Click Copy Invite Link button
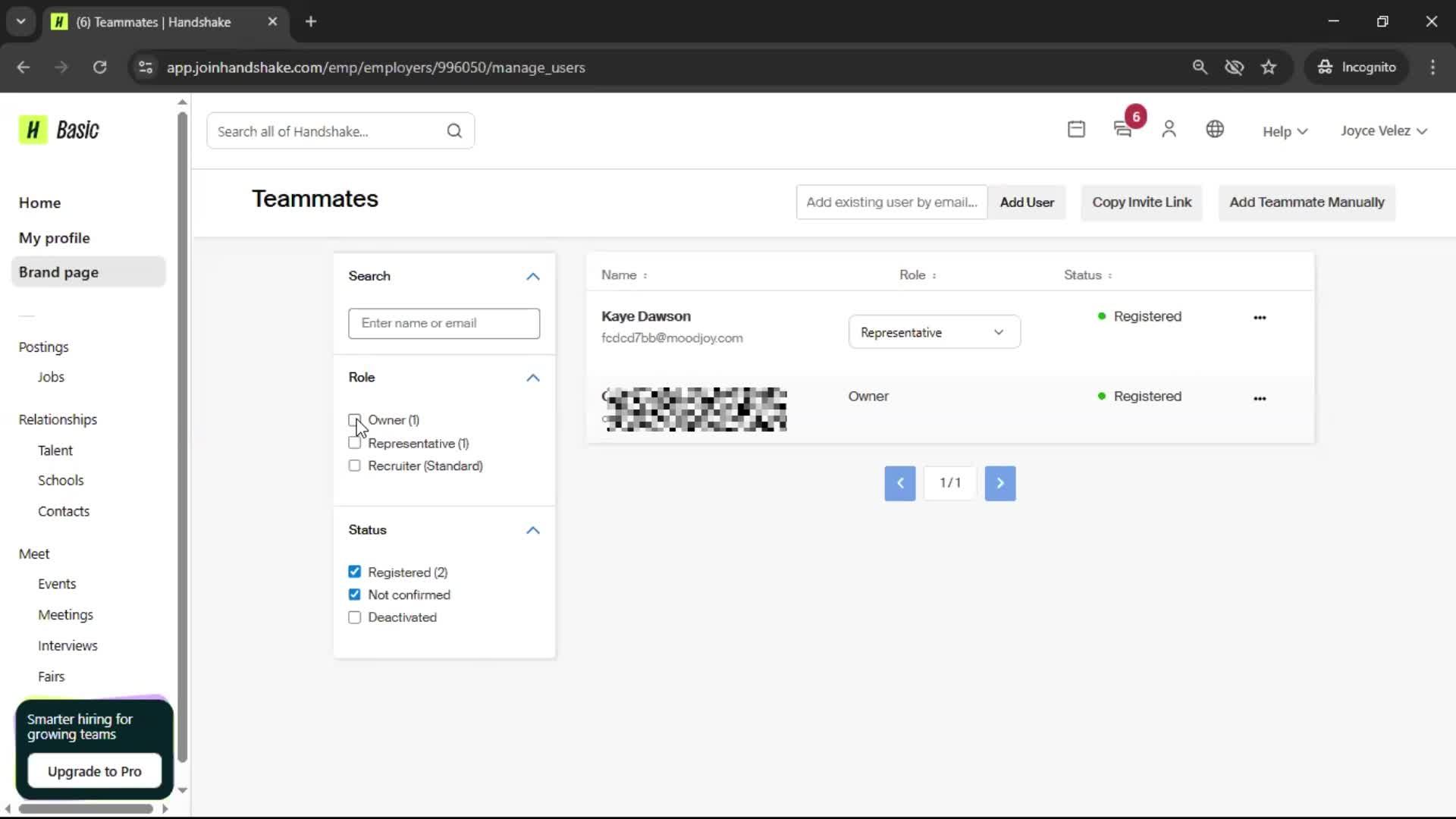This screenshot has width=1456, height=819. [x=1141, y=202]
